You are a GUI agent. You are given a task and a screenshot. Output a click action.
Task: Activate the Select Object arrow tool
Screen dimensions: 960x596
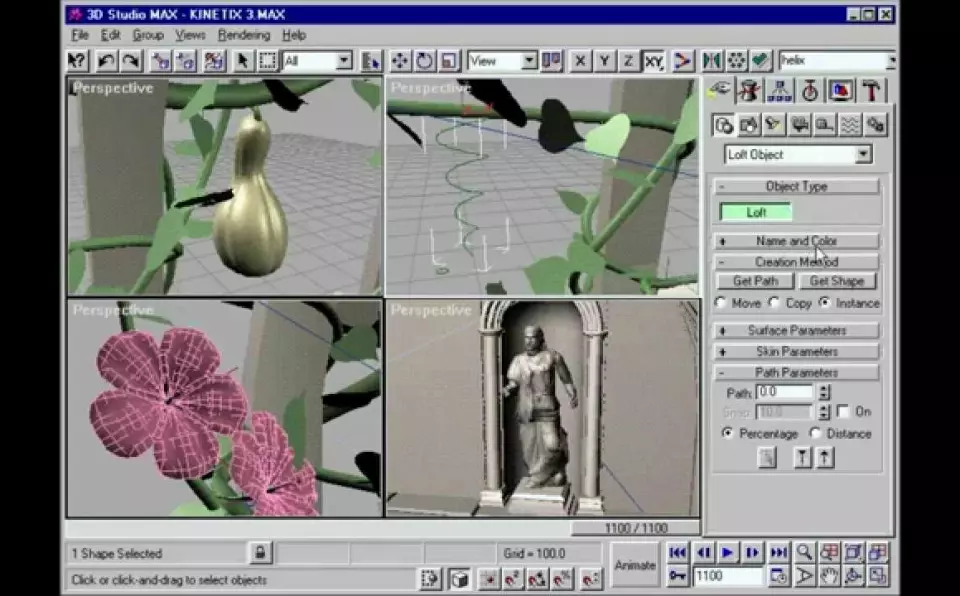point(243,61)
